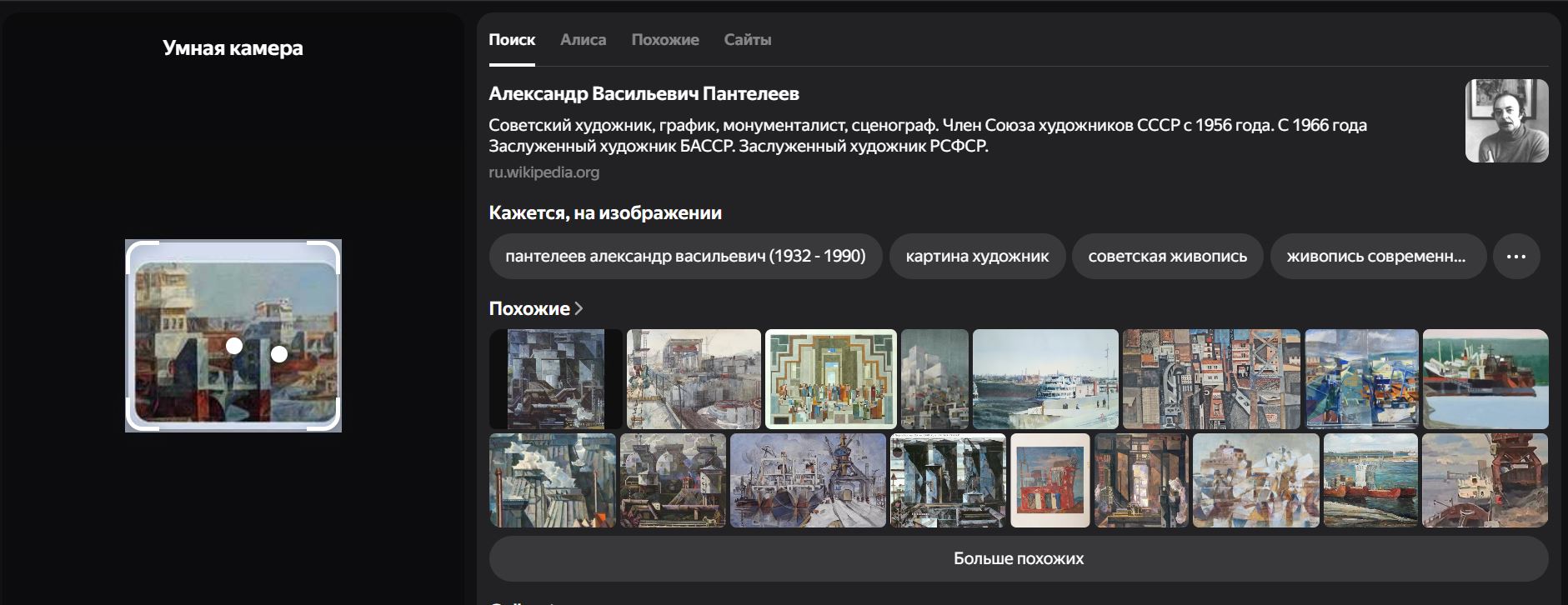This screenshot has width=1568, height=605.
Task: Open the first second-row image with cloudy industrial scene
Action: [x=553, y=480]
